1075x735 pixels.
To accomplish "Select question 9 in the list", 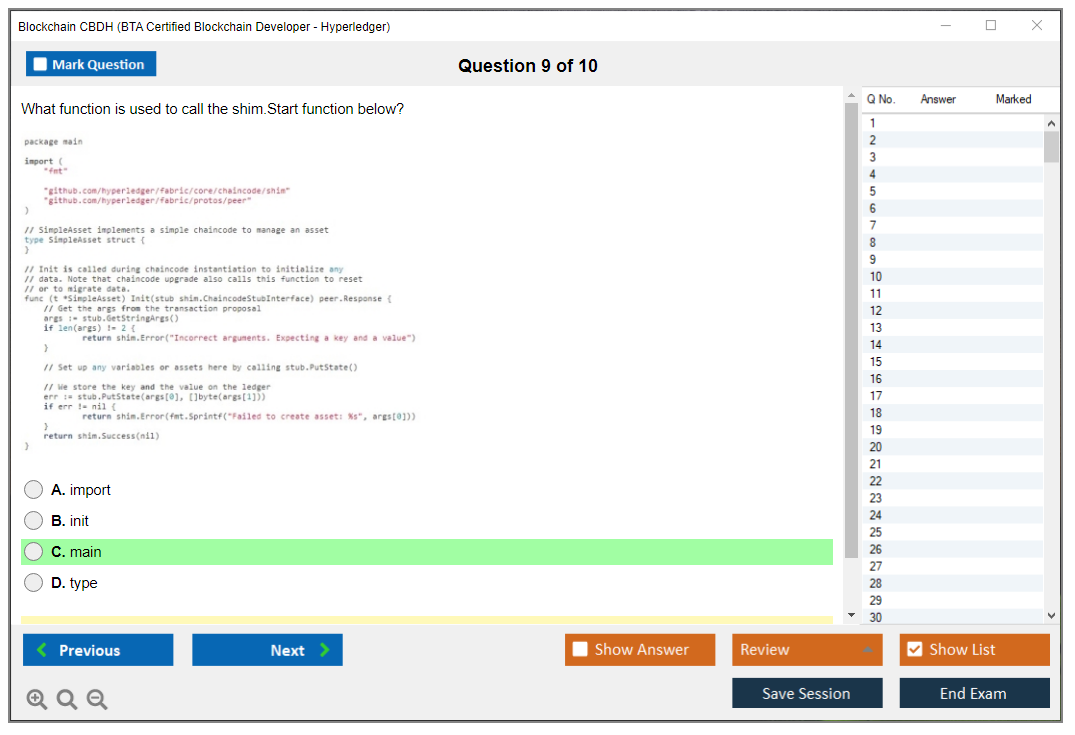I will pos(875,259).
